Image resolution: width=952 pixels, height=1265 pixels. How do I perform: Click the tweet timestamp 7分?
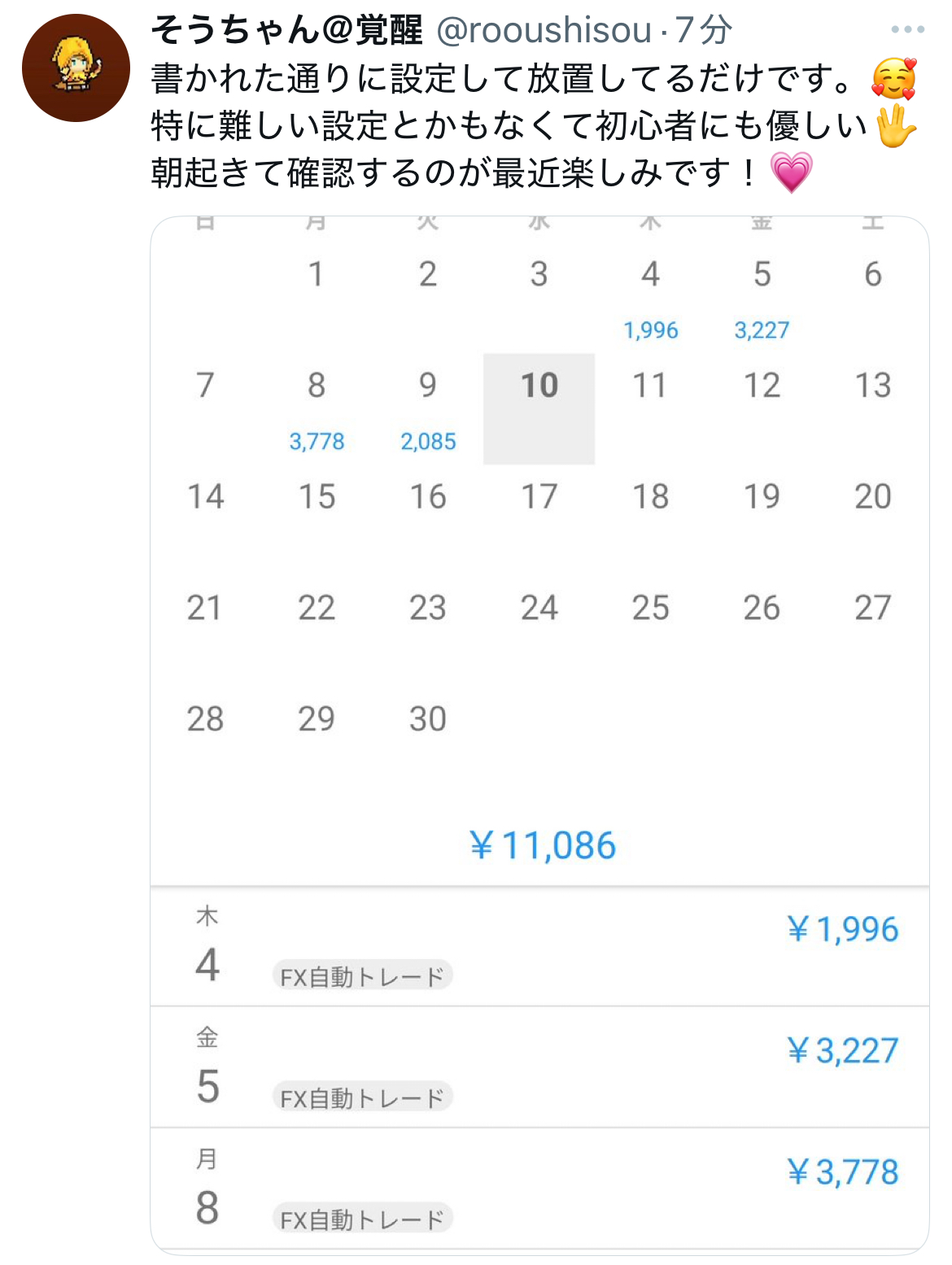pos(704,31)
